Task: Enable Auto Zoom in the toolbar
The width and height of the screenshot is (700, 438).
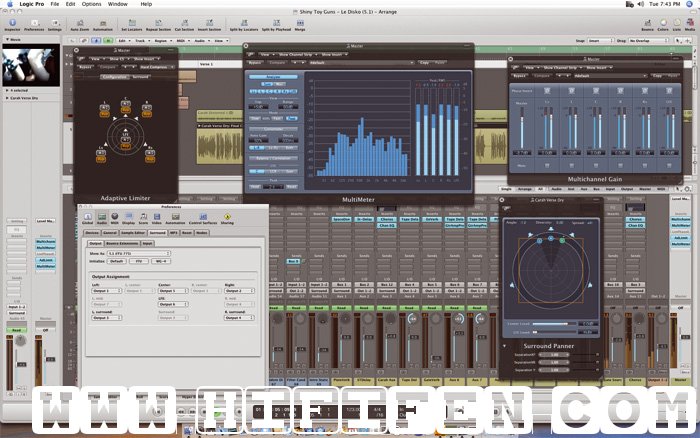Action: point(80,23)
